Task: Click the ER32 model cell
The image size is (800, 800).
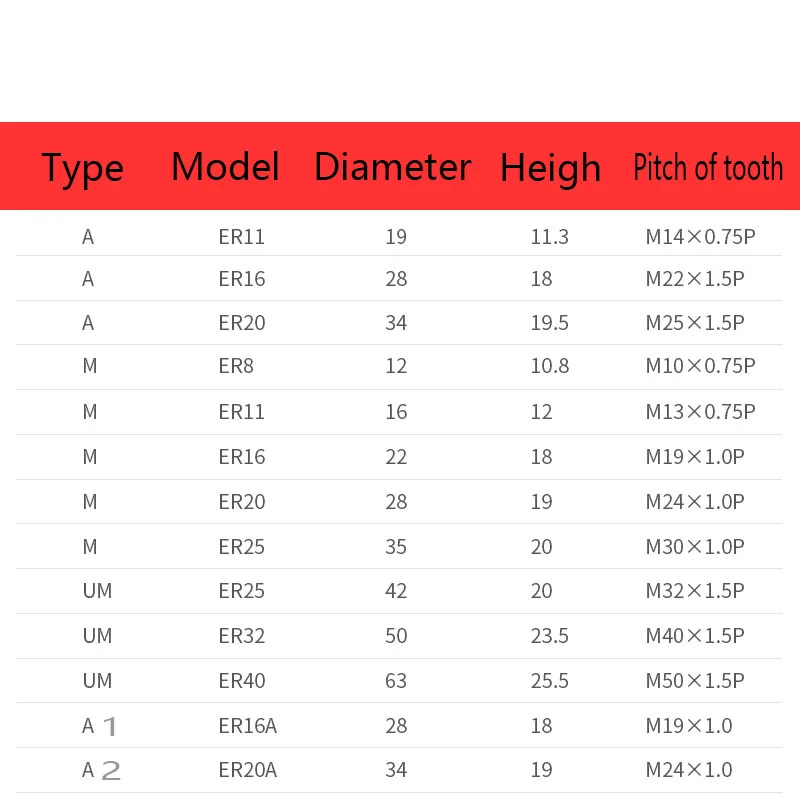Action: pyautogui.click(x=242, y=636)
